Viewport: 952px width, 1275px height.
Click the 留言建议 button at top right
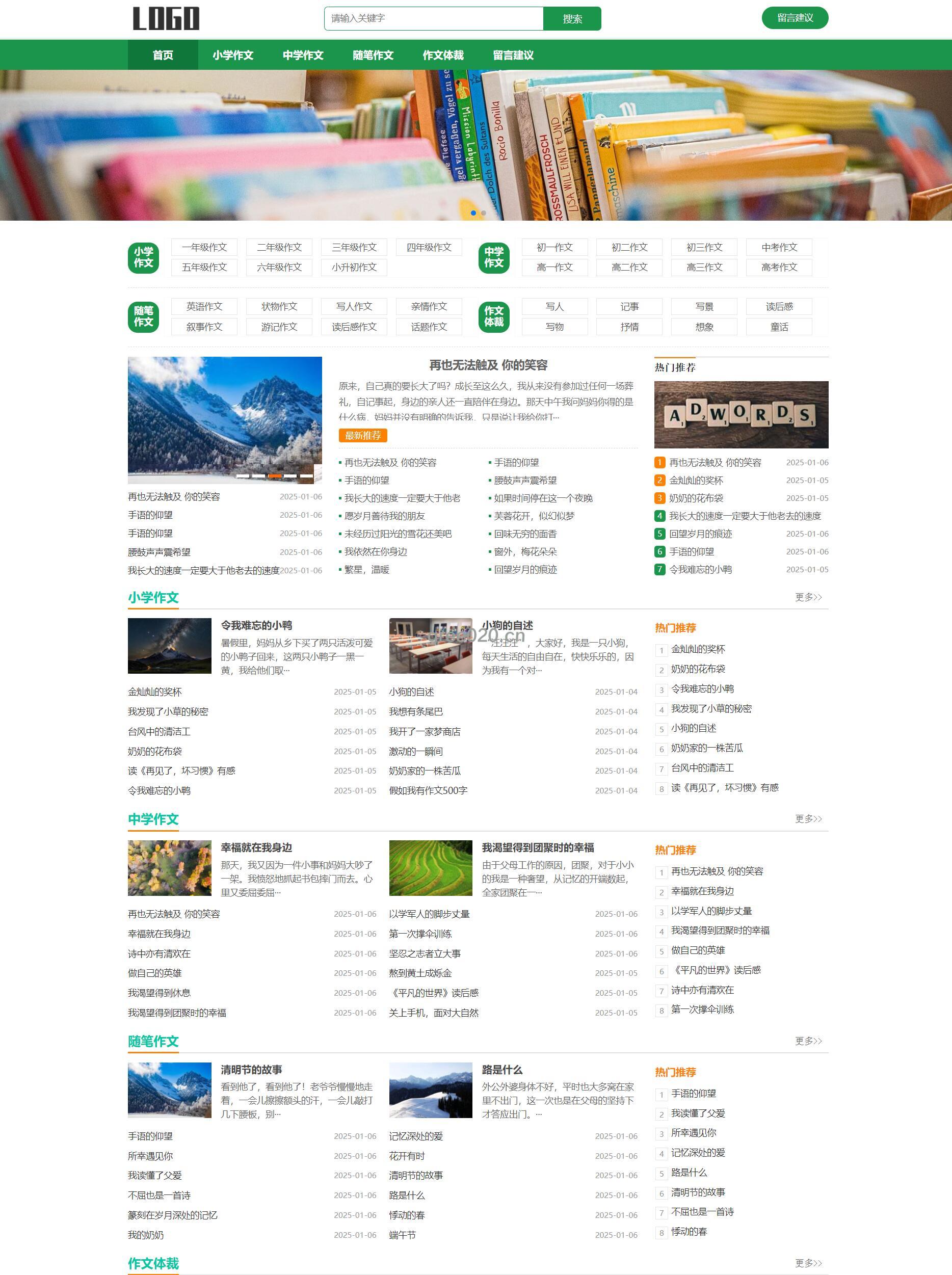pyautogui.click(x=795, y=18)
